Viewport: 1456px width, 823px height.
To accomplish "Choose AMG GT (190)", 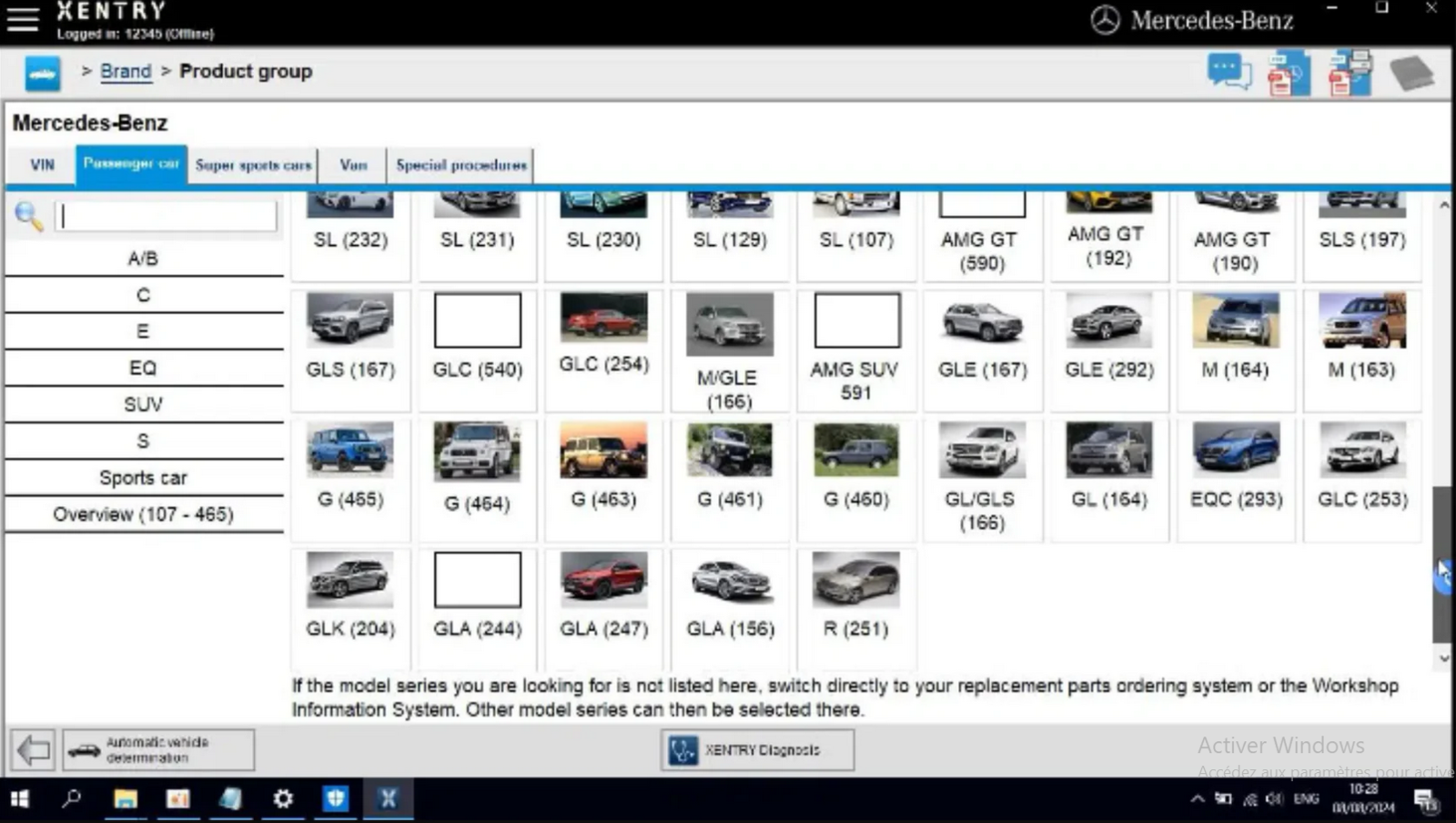I will 1236,235.
